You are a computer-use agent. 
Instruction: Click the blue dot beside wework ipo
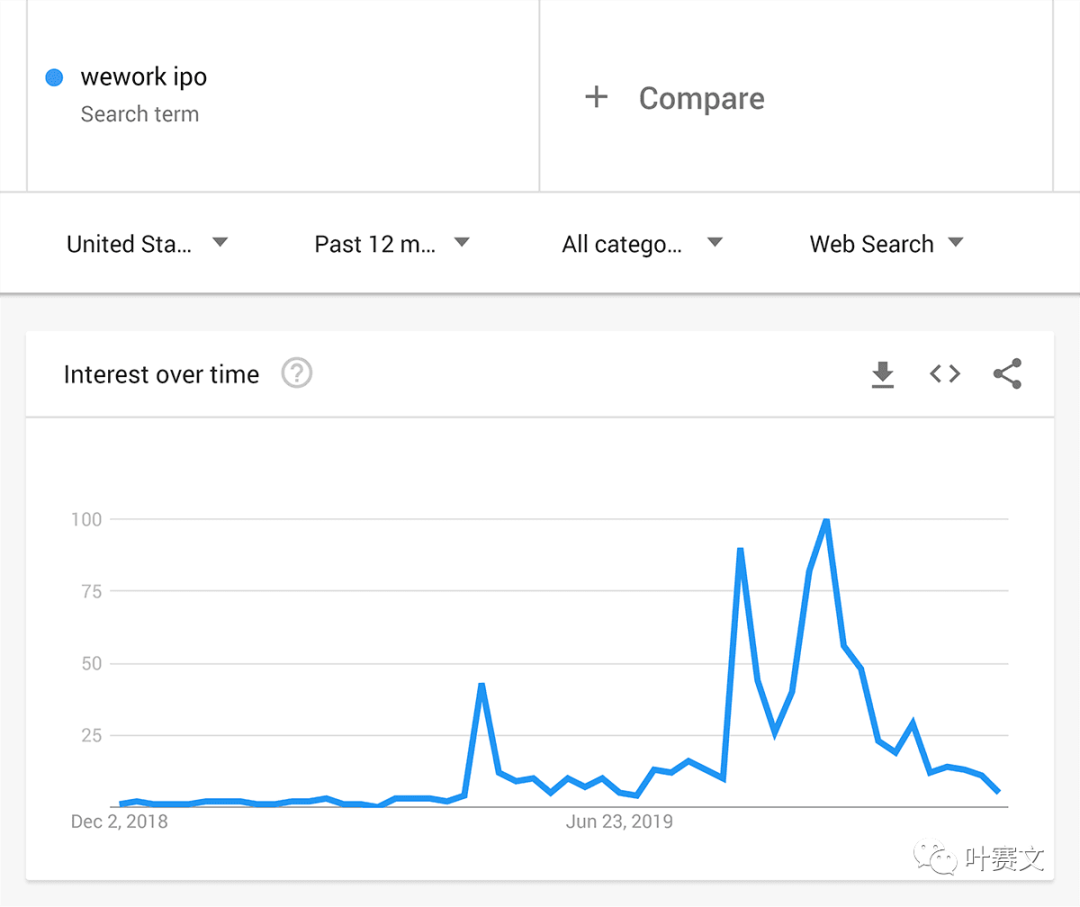point(54,77)
